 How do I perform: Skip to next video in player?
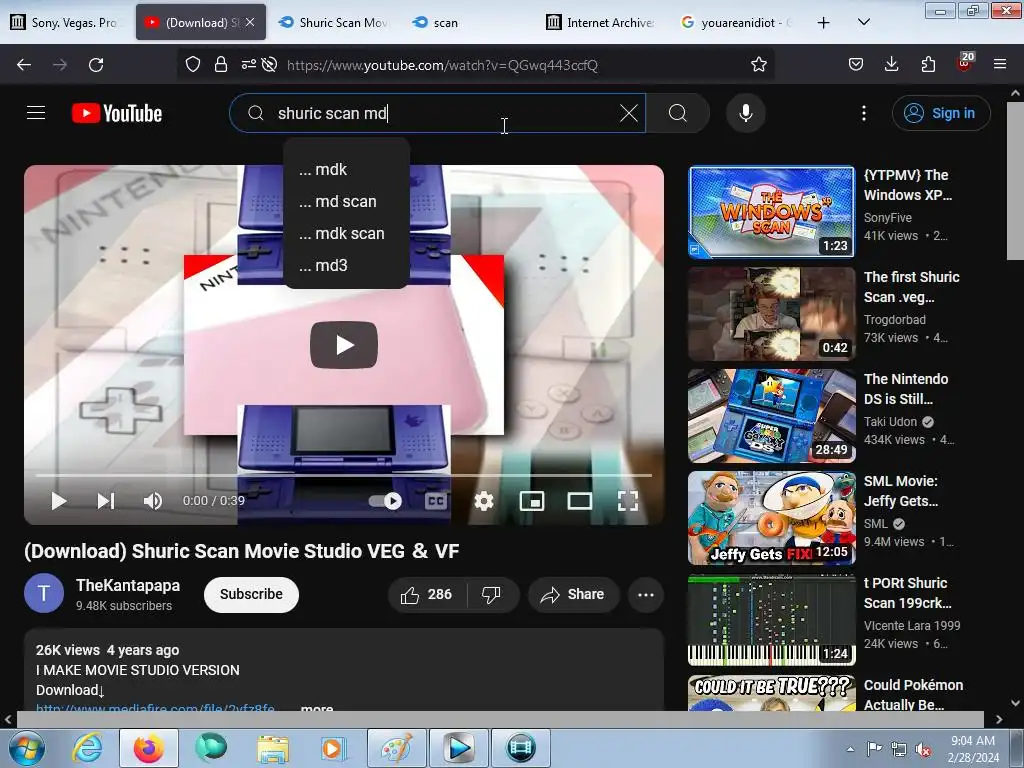(x=106, y=501)
